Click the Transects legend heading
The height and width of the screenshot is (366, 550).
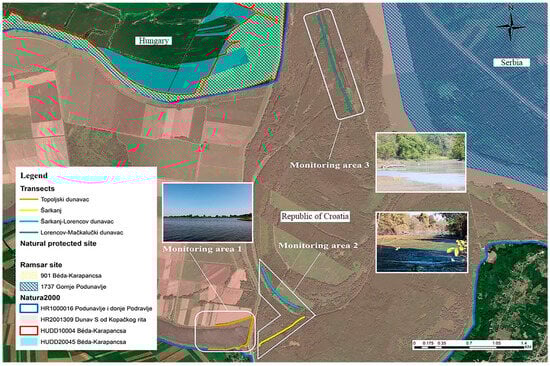coord(37,188)
